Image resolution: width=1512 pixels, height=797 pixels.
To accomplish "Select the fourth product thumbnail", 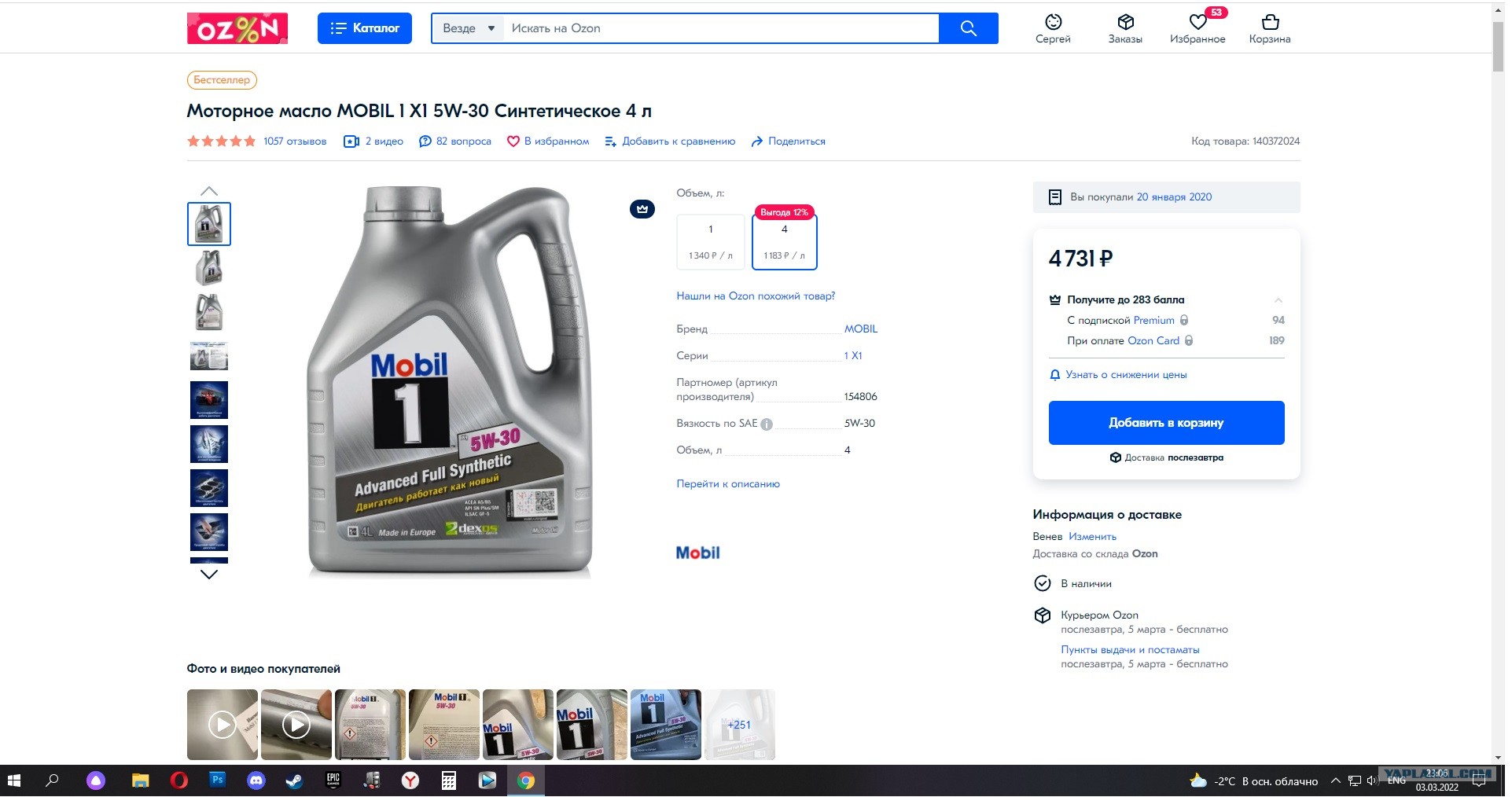I will [209, 356].
